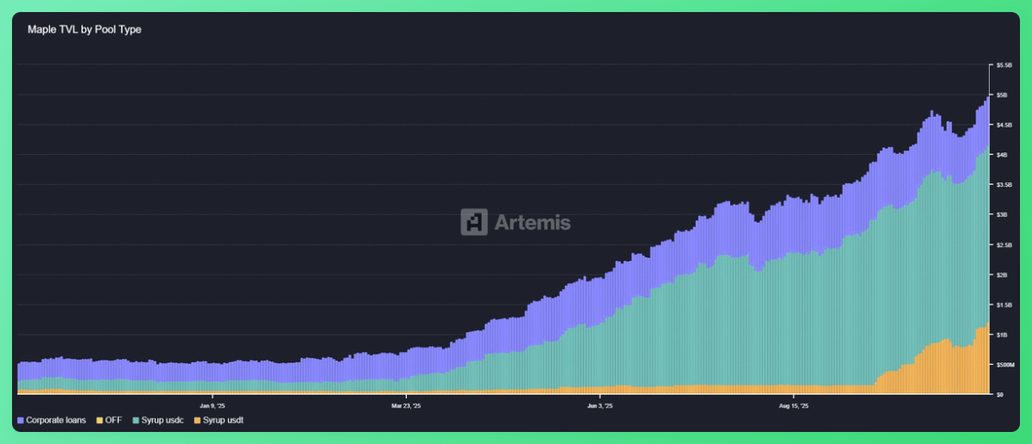Select the Jan 9, '25 axis date label
The width and height of the screenshot is (1032, 444).
(213, 406)
